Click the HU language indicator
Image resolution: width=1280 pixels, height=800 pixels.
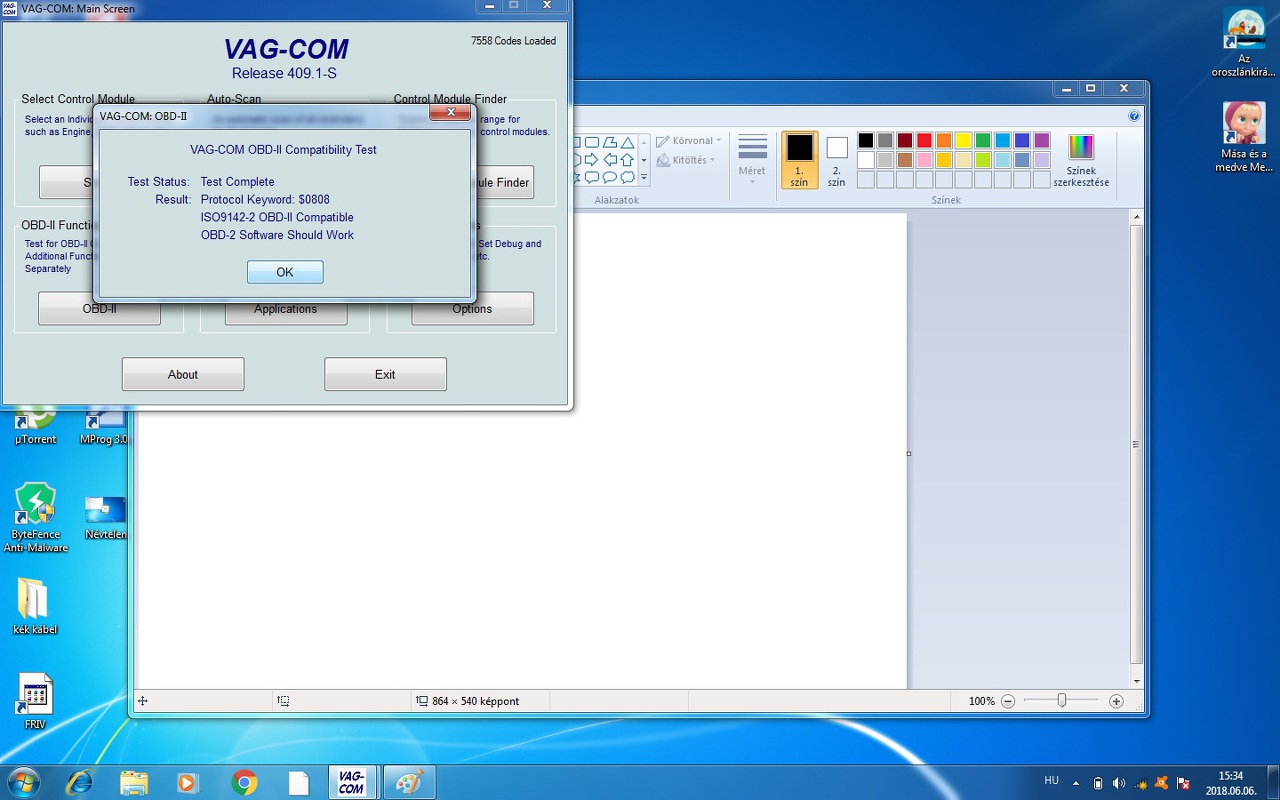tap(1051, 780)
